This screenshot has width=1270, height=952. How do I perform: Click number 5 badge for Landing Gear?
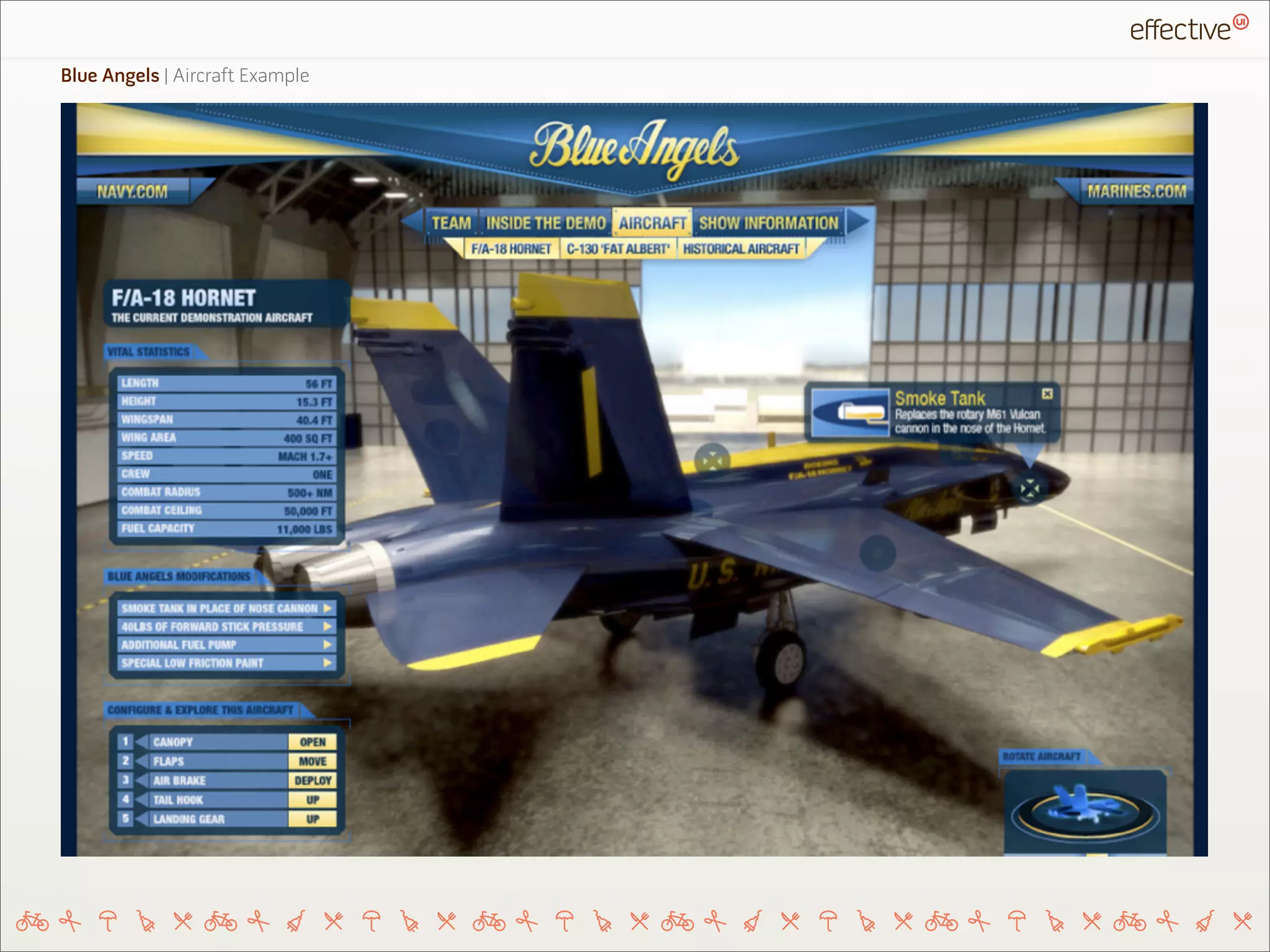pos(125,818)
